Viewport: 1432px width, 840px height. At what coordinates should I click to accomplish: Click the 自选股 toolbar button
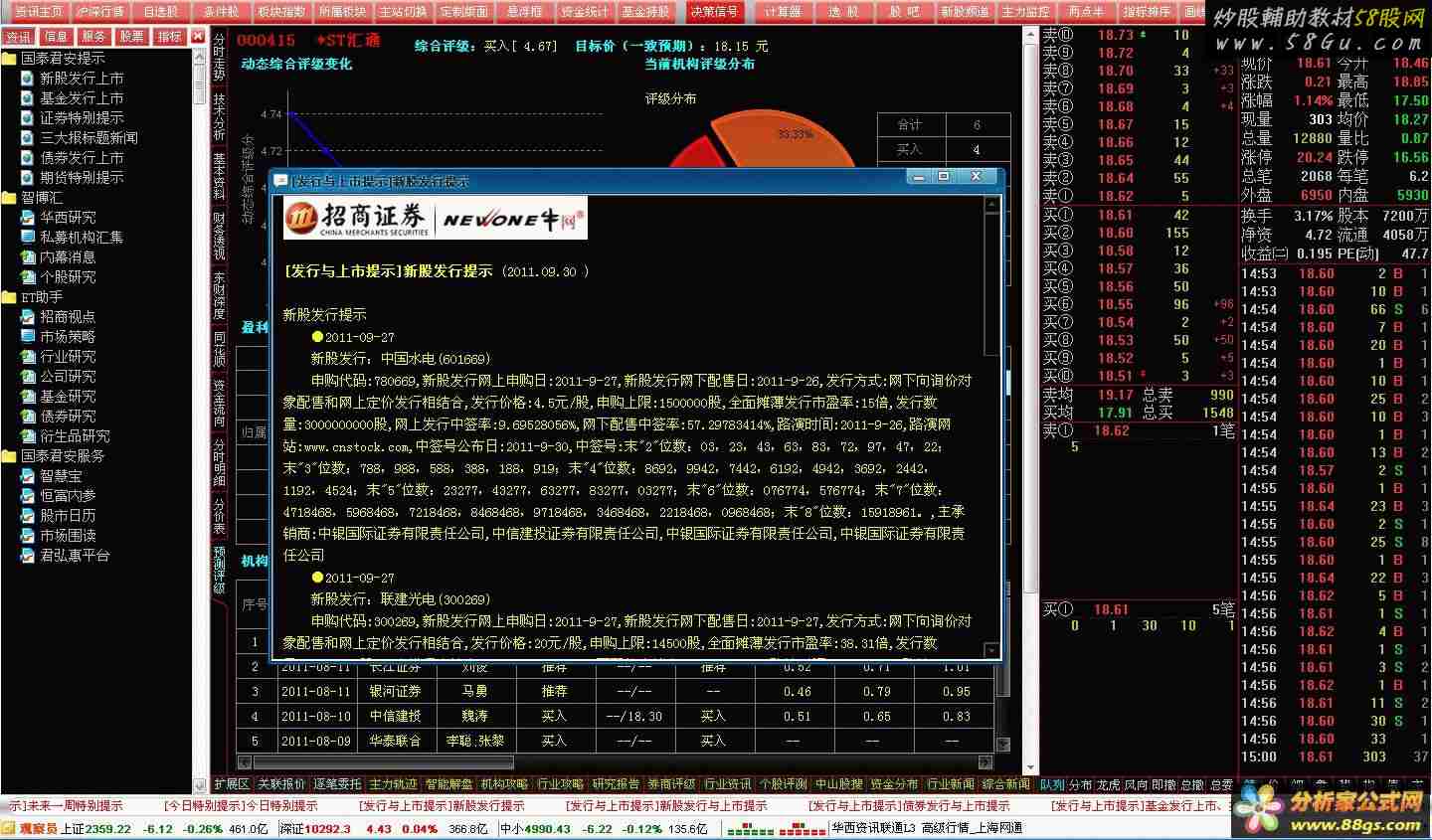pyautogui.click(x=161, y=12)
